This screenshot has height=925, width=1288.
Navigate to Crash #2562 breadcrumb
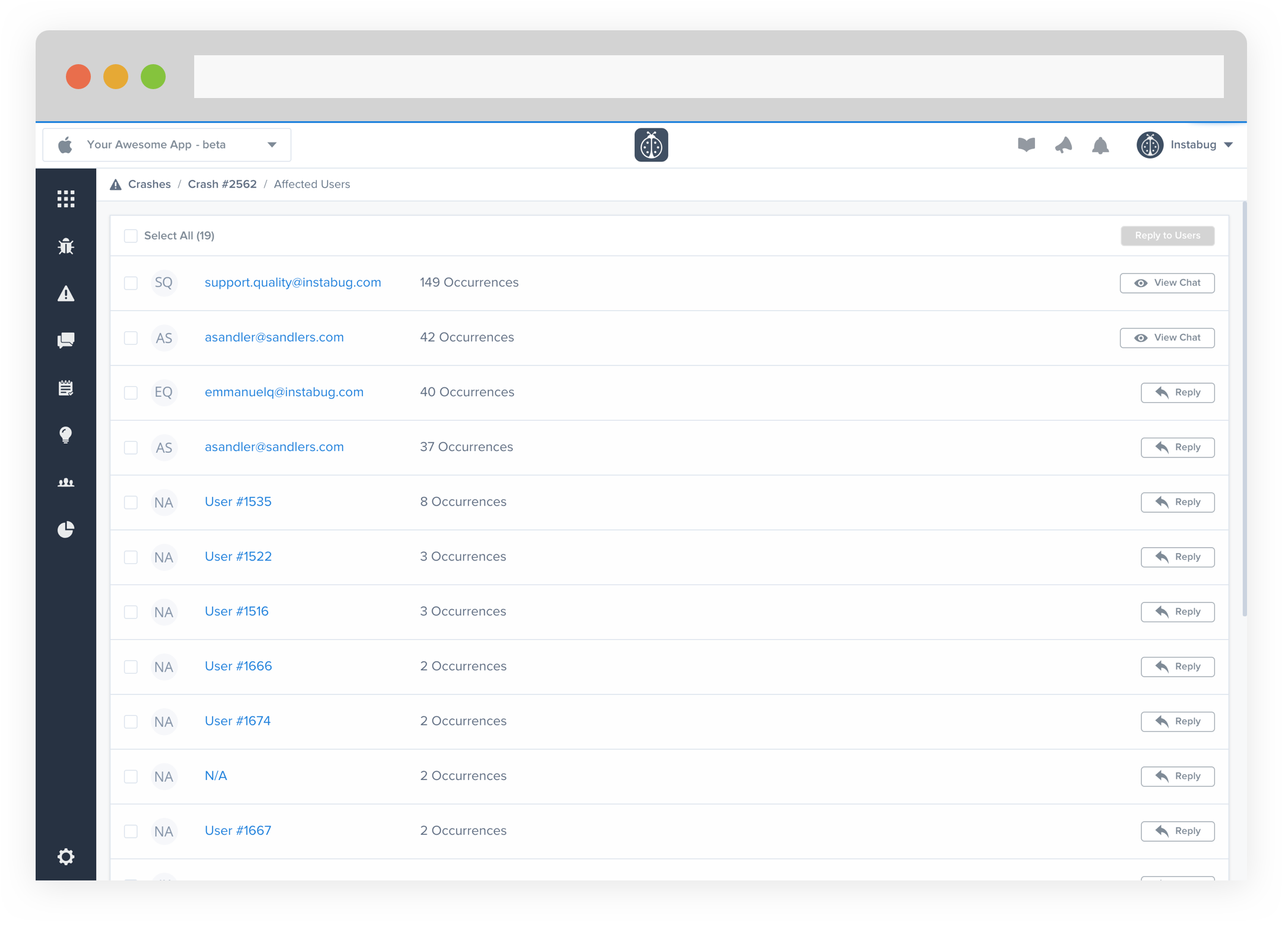tap(222, 184)
